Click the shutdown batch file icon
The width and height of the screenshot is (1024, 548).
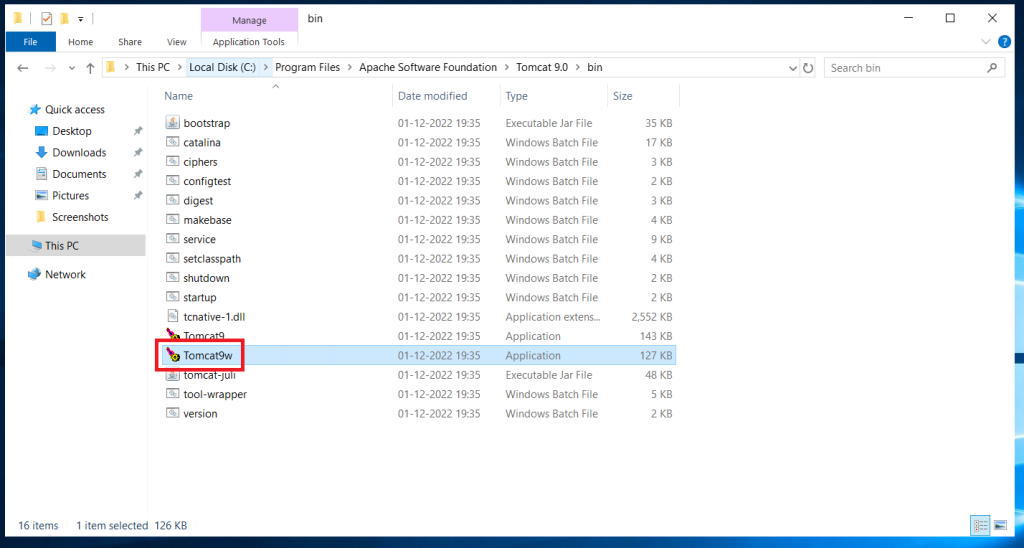172,278
